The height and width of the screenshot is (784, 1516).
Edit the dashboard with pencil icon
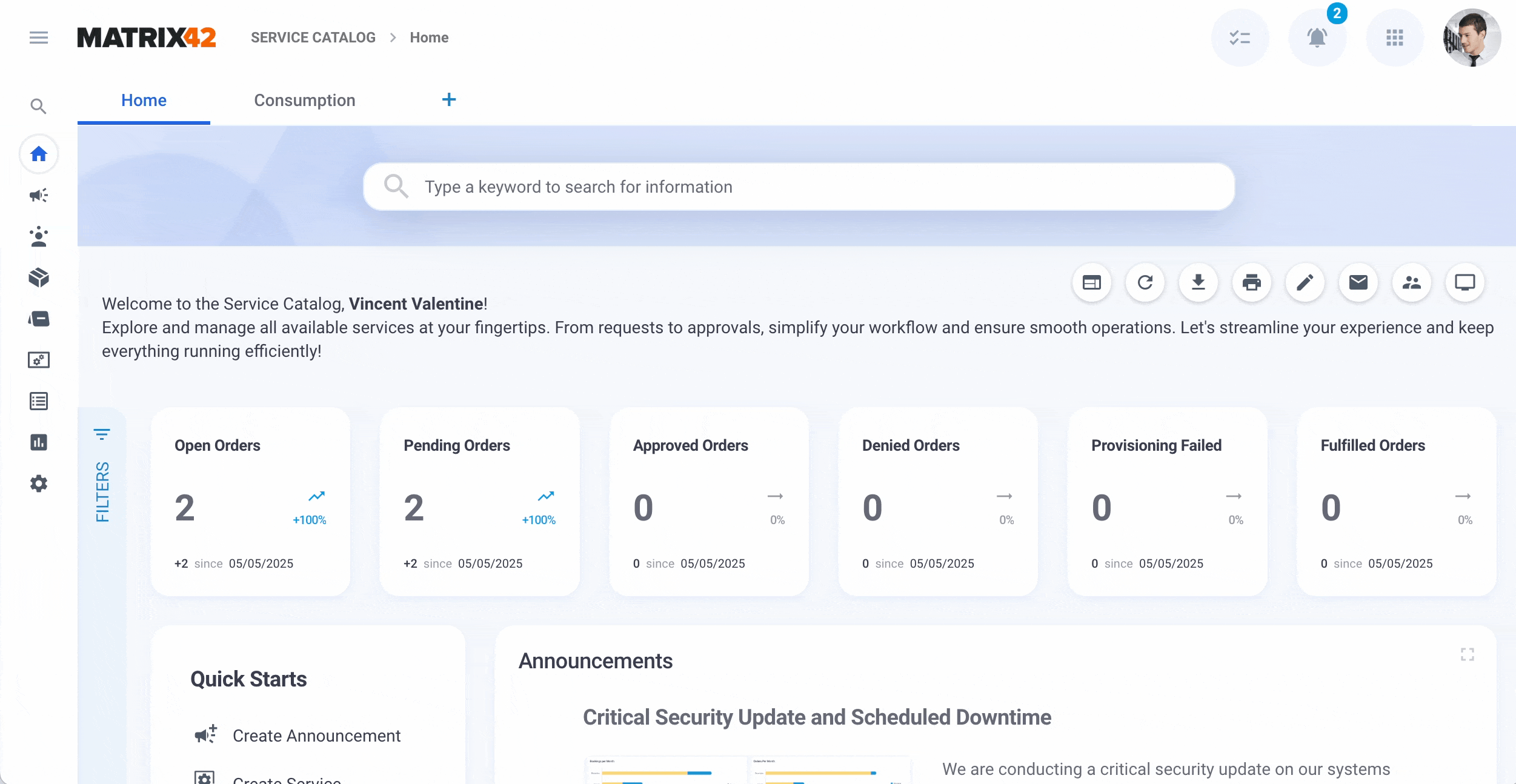(1305, 282)
